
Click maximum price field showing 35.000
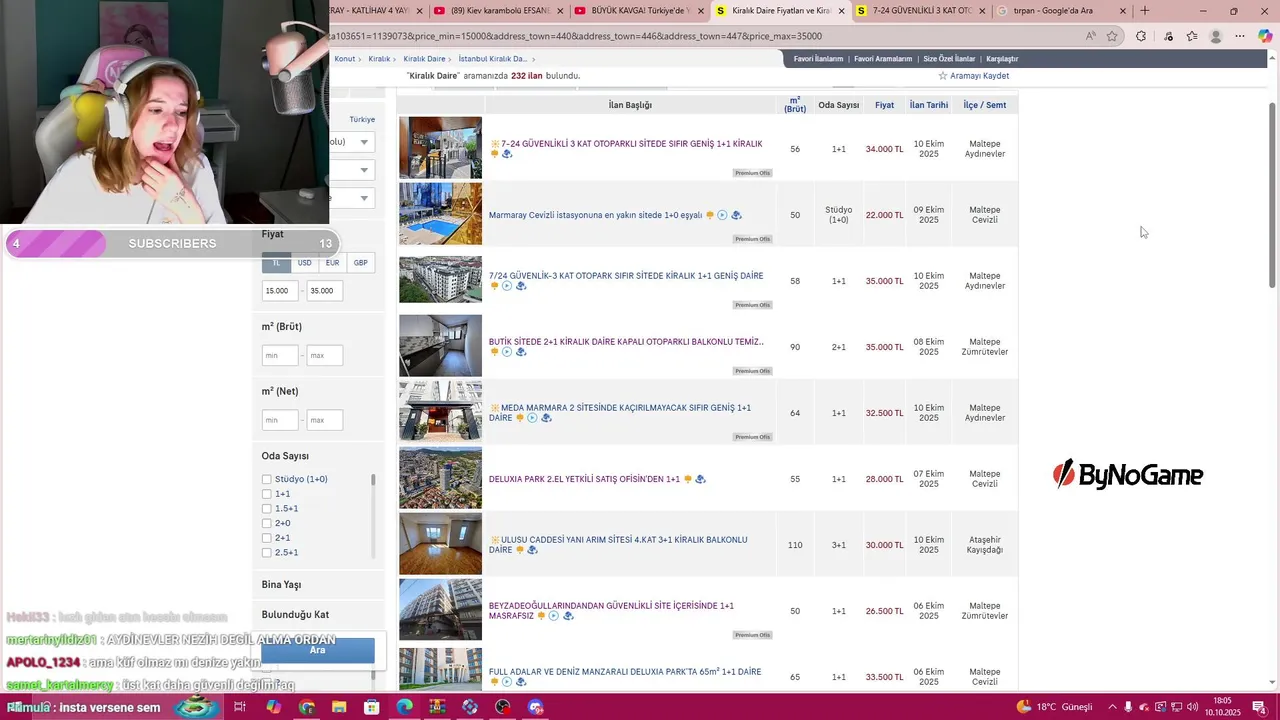point(324,291)
